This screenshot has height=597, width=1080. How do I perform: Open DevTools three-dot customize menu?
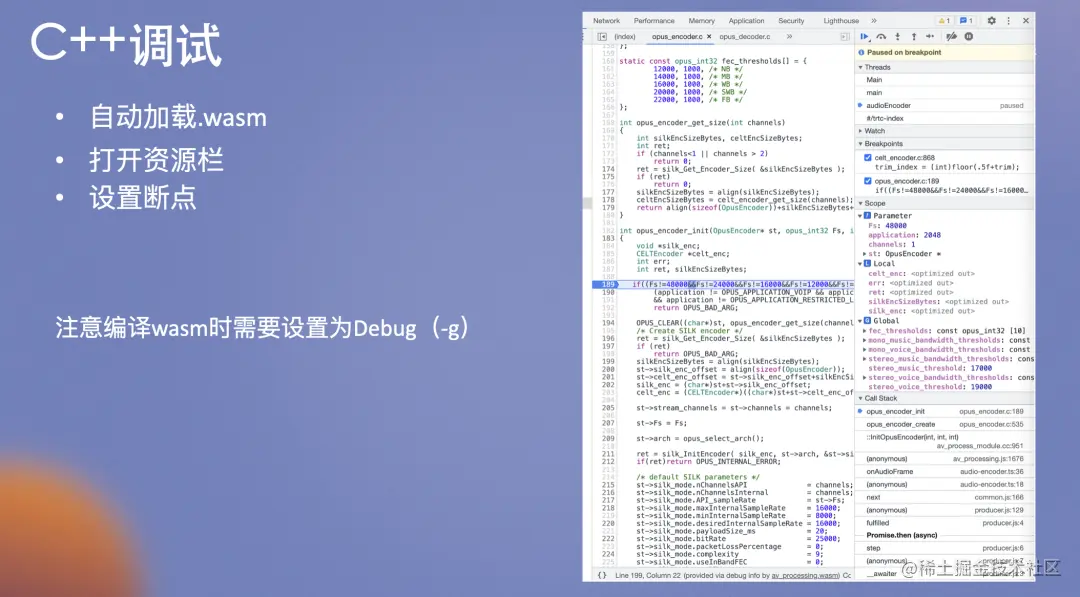1008,21
